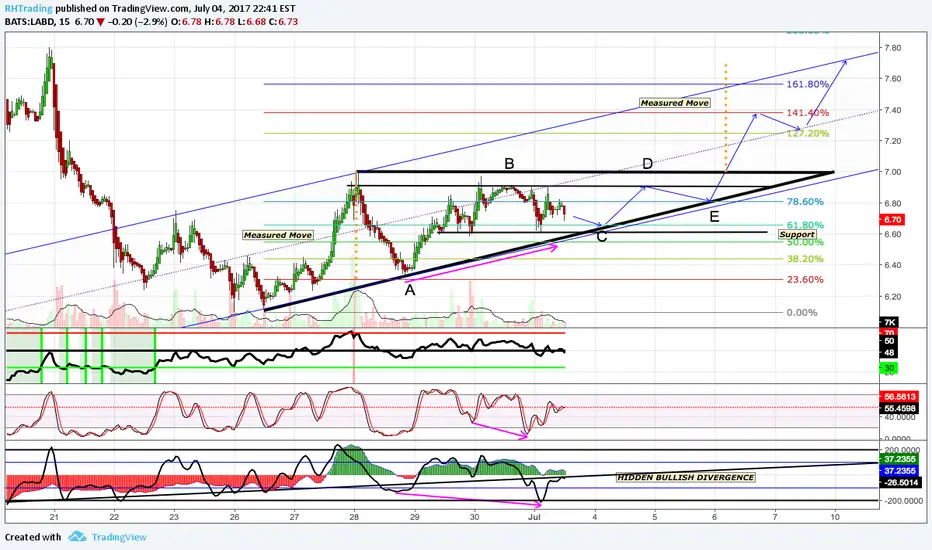
Task: Click the date label 7 on time axis
Action: [775, 517]
